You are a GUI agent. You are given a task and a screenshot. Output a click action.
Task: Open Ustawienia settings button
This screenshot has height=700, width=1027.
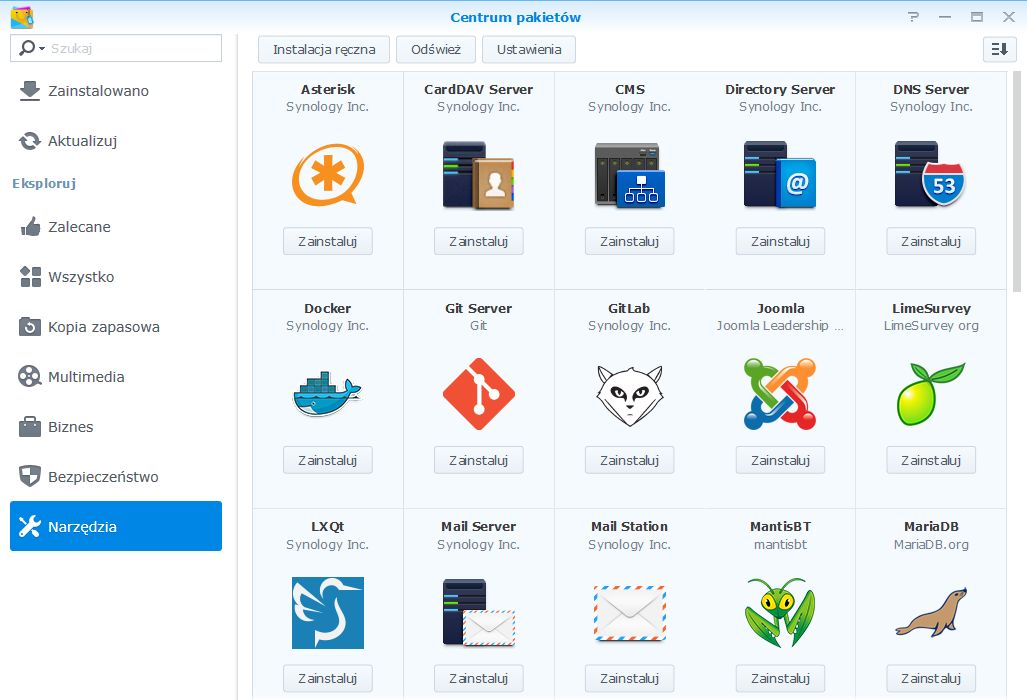[529, 49]
